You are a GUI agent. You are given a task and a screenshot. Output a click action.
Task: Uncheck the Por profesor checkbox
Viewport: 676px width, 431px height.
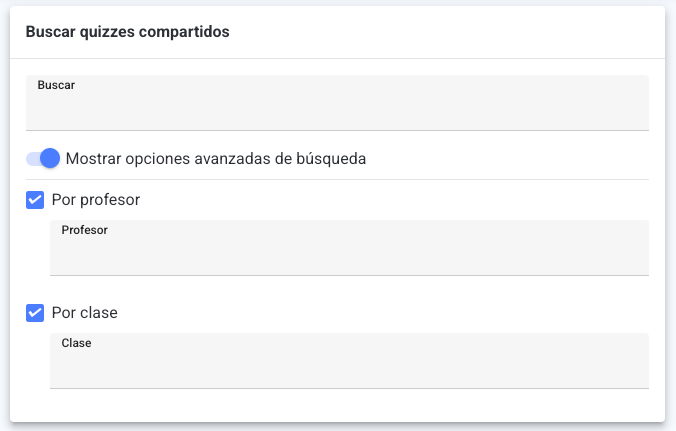(35, 200)
